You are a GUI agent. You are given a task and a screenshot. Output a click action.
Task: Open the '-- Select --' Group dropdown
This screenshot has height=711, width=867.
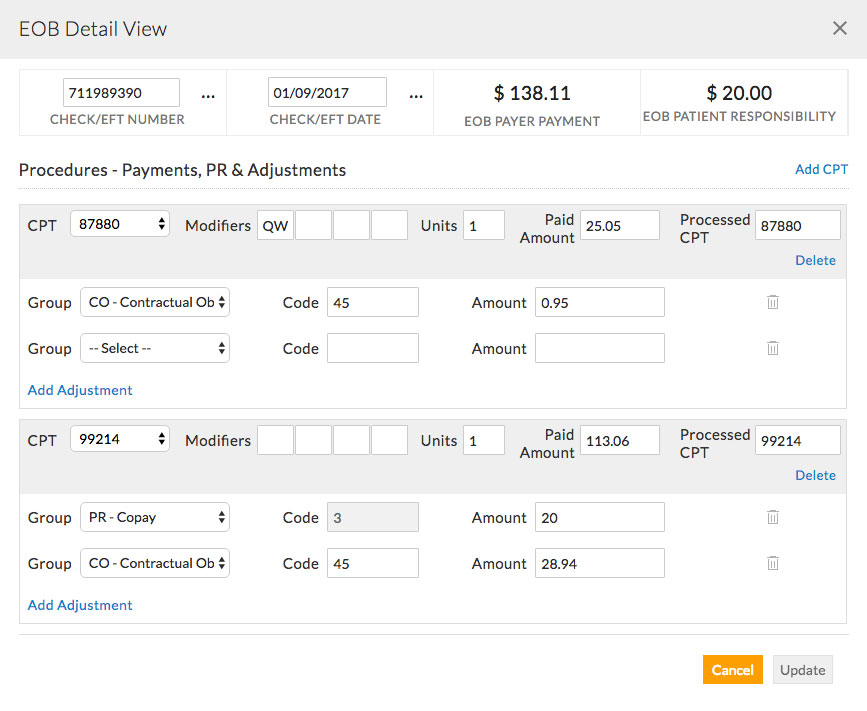pyautogui.click(x=155, y=349)
